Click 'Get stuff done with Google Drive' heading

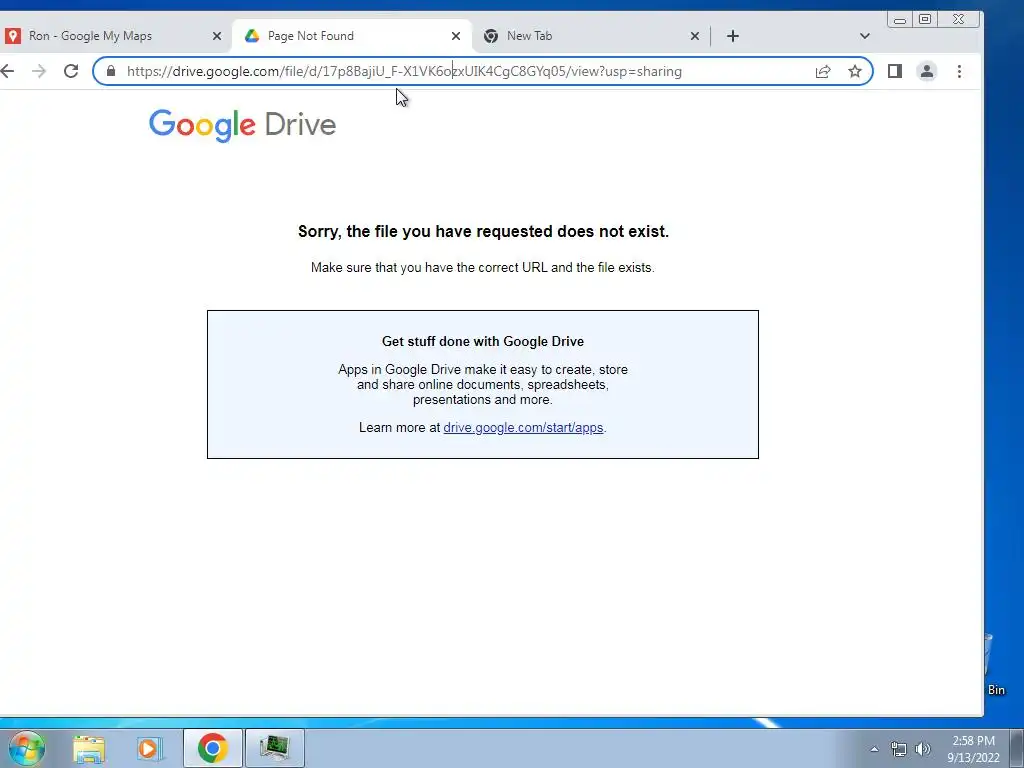point(483,342)
